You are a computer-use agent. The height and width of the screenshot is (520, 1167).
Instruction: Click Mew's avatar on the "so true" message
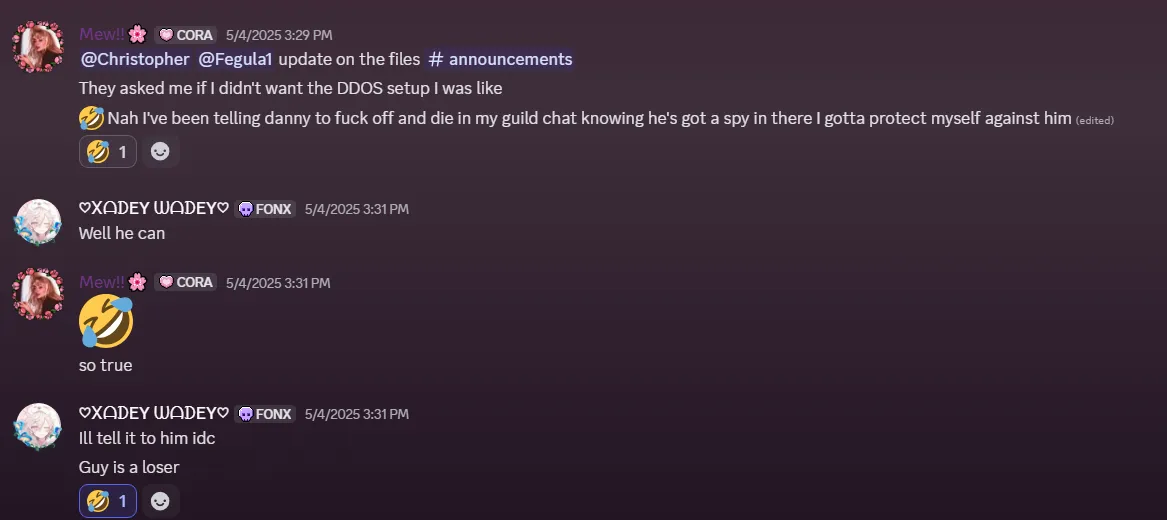coord(38,294)
